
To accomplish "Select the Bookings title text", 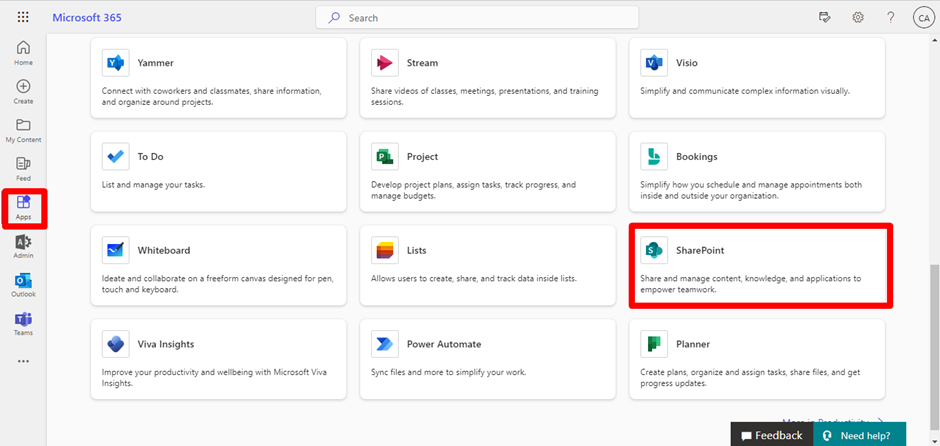I will click(x=697, y=157).
